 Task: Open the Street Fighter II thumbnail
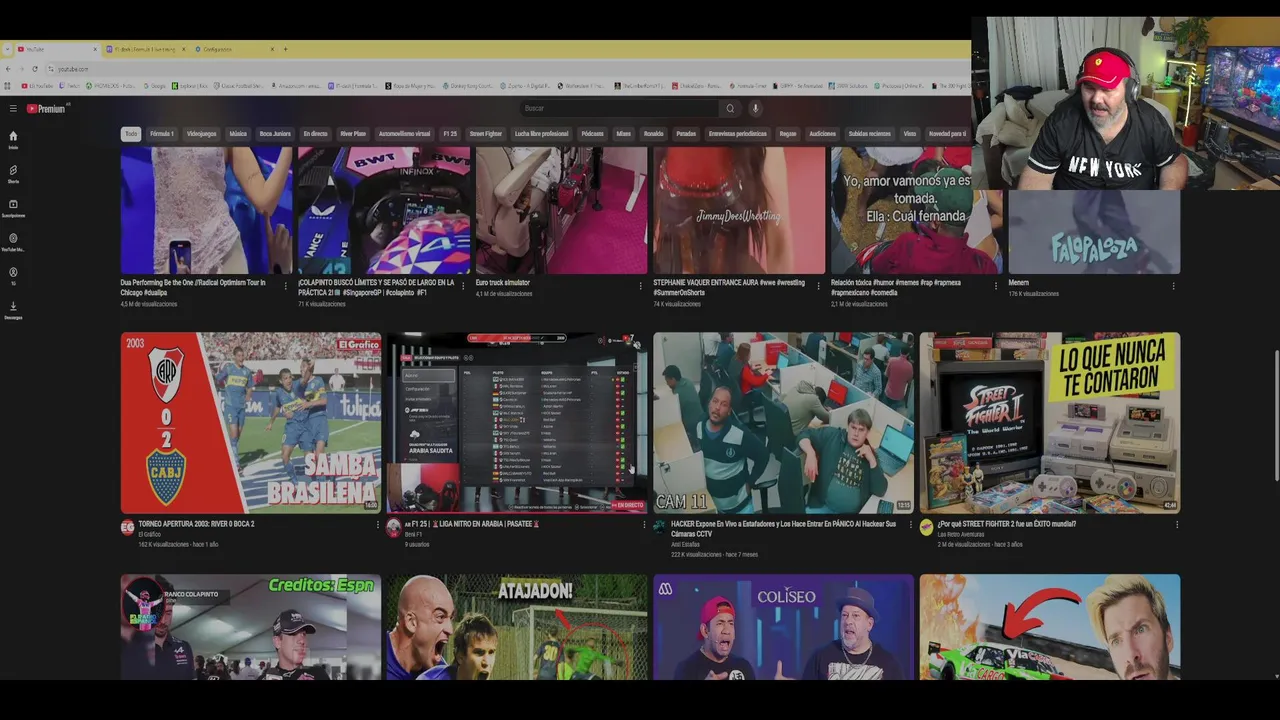[1050, 423]
